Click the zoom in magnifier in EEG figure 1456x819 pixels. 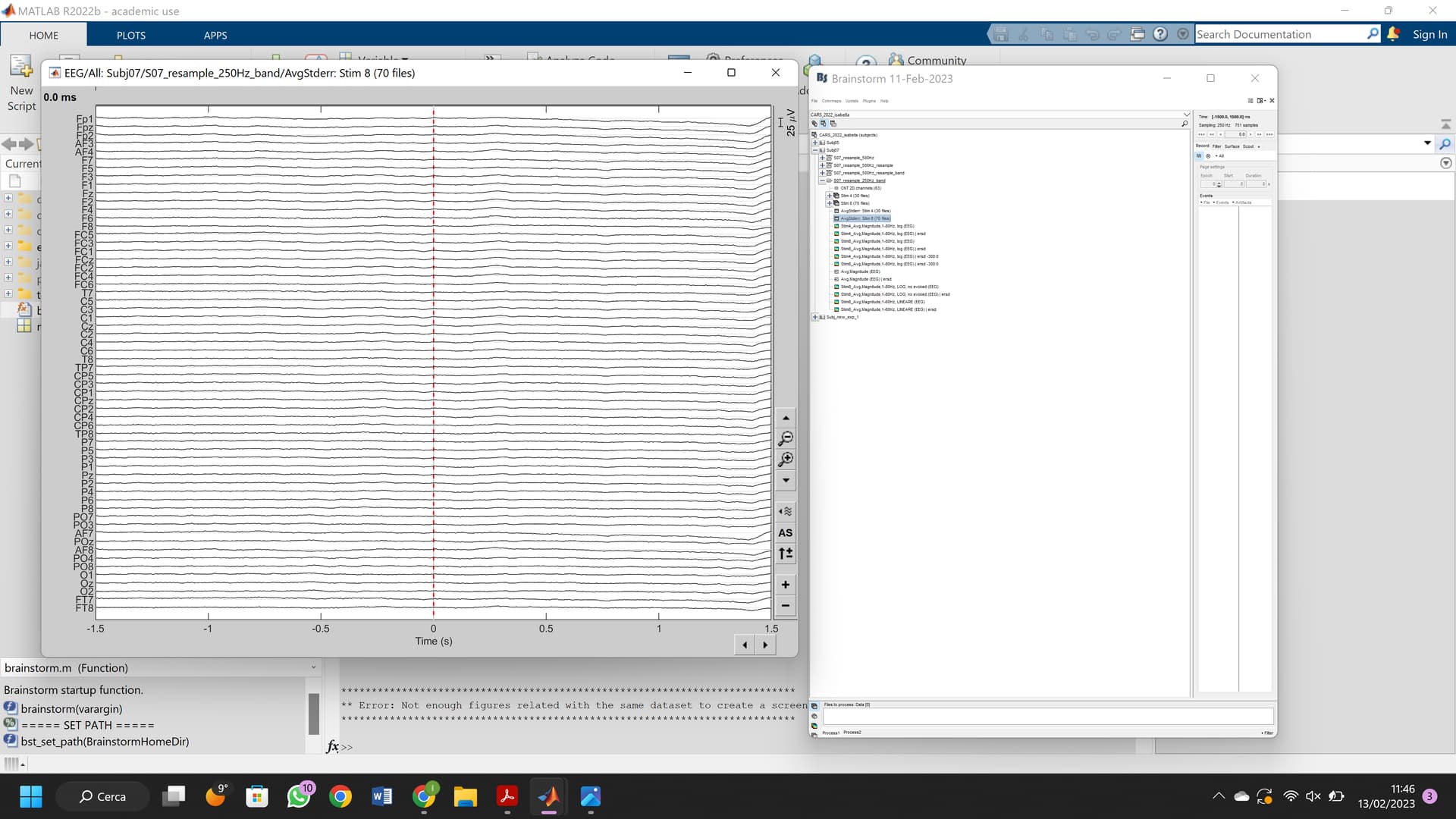pos(786,459)
